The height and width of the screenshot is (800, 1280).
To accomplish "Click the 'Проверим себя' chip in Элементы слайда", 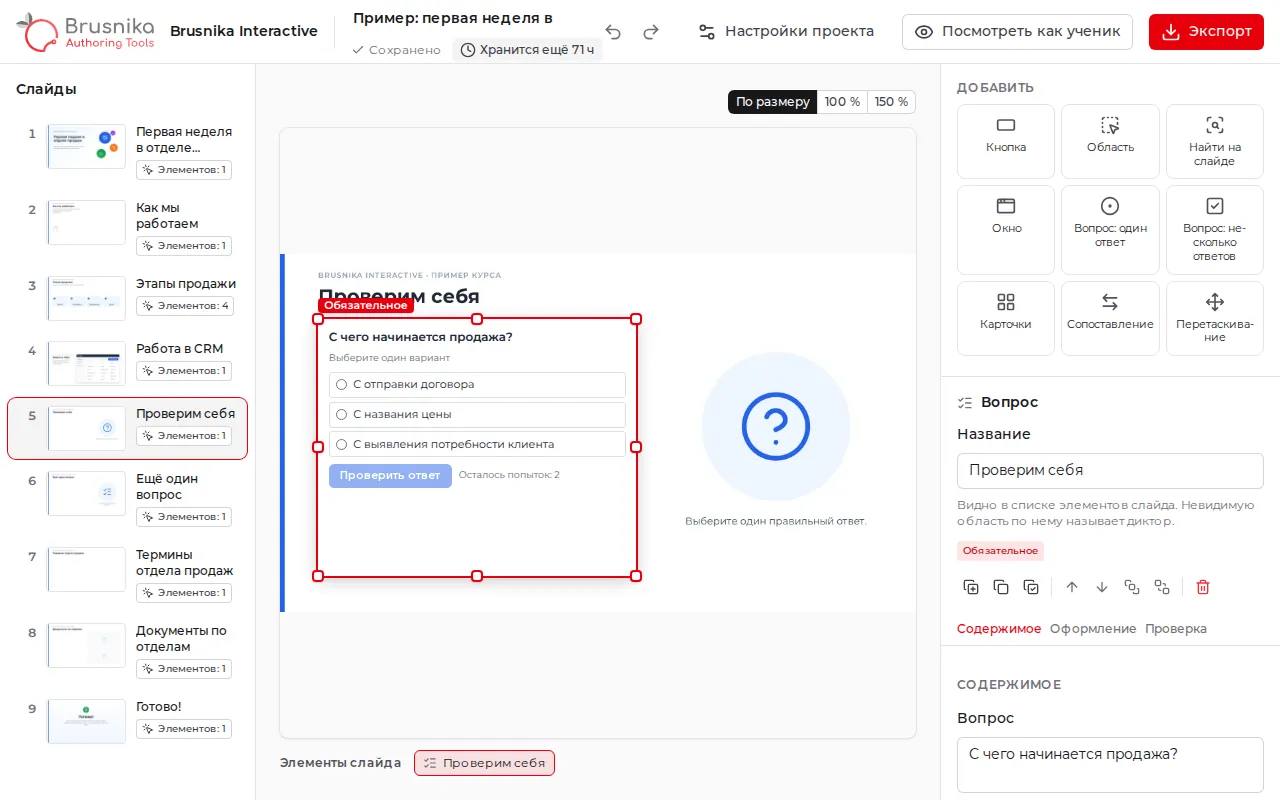I will pyautogui.click(x=484, y=763).
